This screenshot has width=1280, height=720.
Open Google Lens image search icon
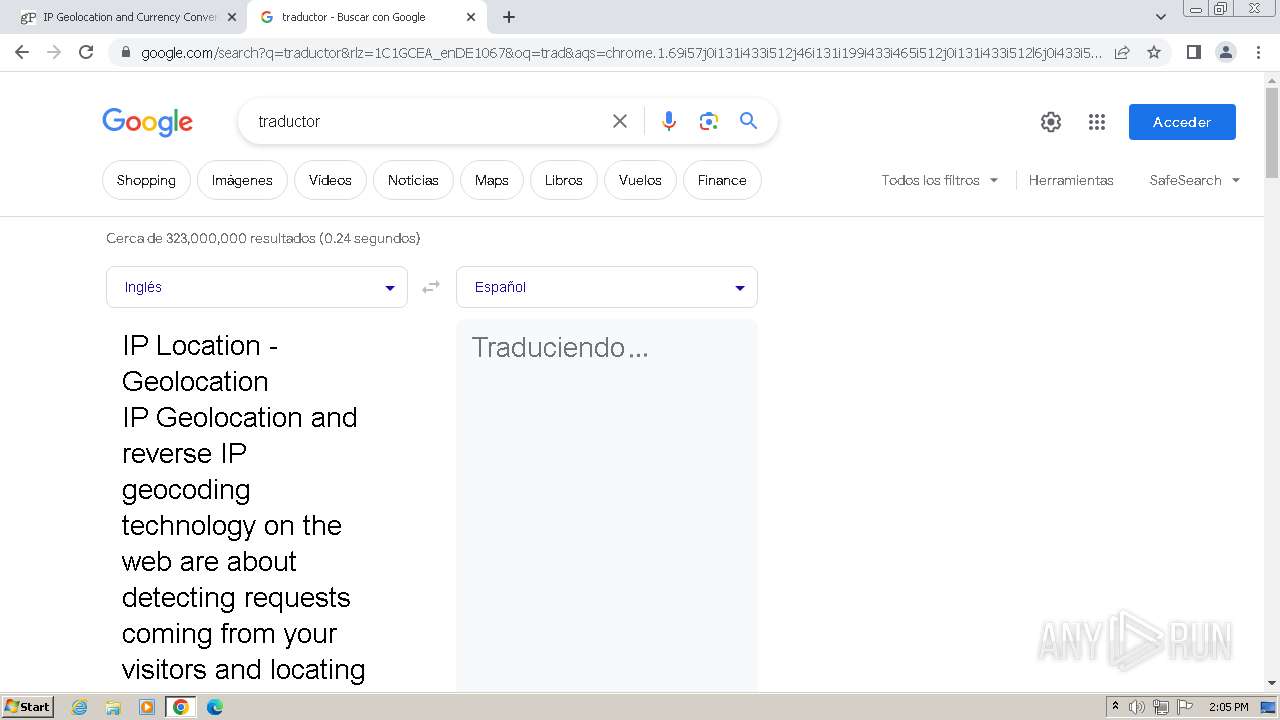pyautogui.click(x=709, y=121)
